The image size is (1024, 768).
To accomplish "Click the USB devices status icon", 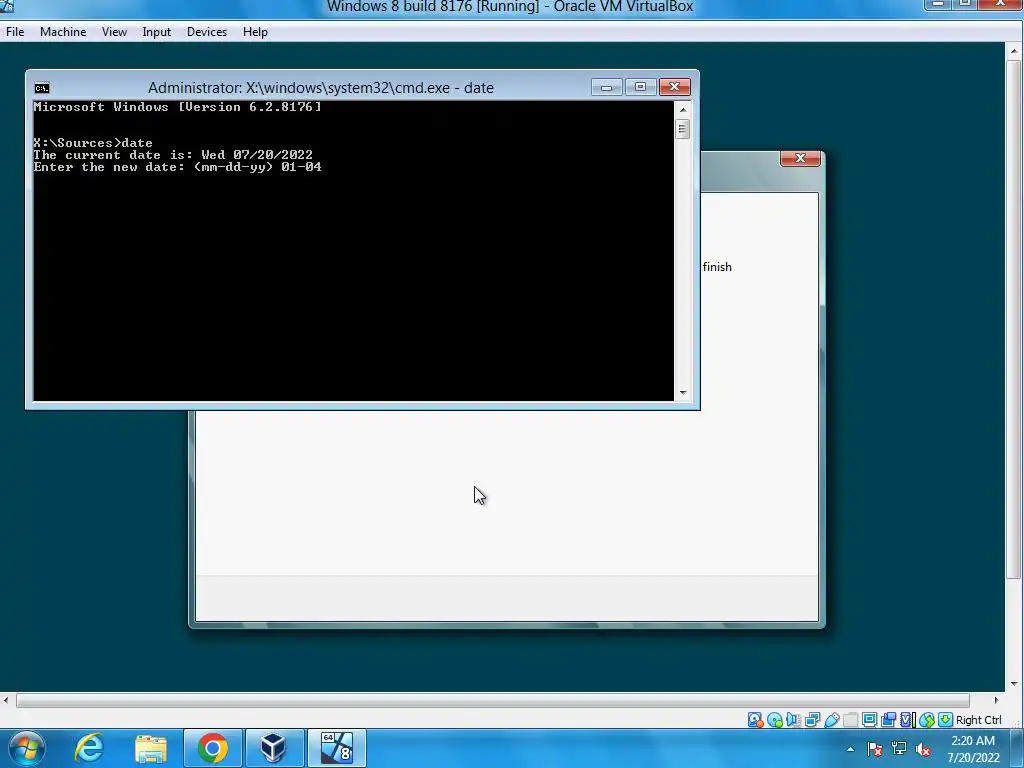I will pos(832,720).
